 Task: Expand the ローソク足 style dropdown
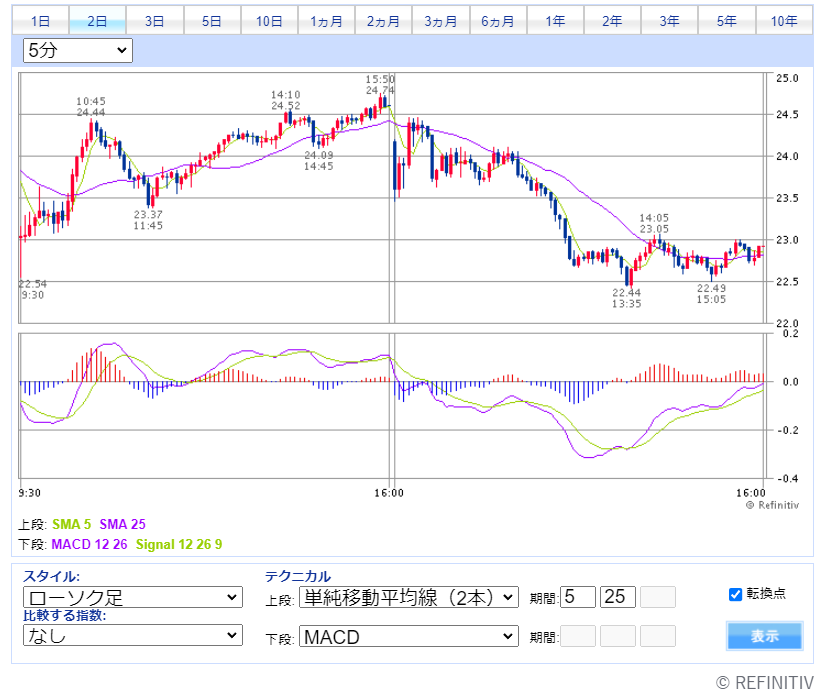tap(132, 597)
